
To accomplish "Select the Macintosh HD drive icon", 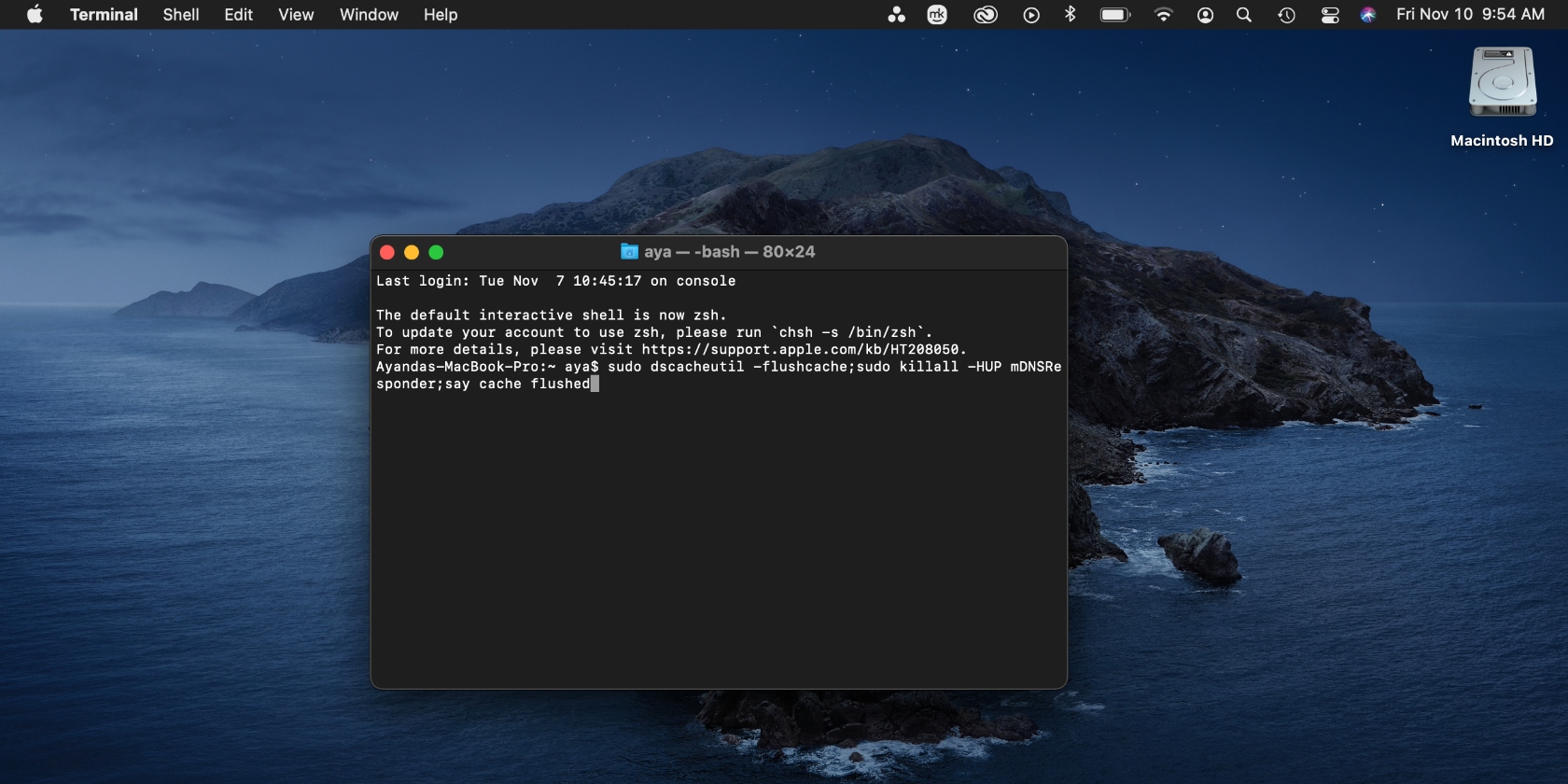I will (x=1502, y=82).
